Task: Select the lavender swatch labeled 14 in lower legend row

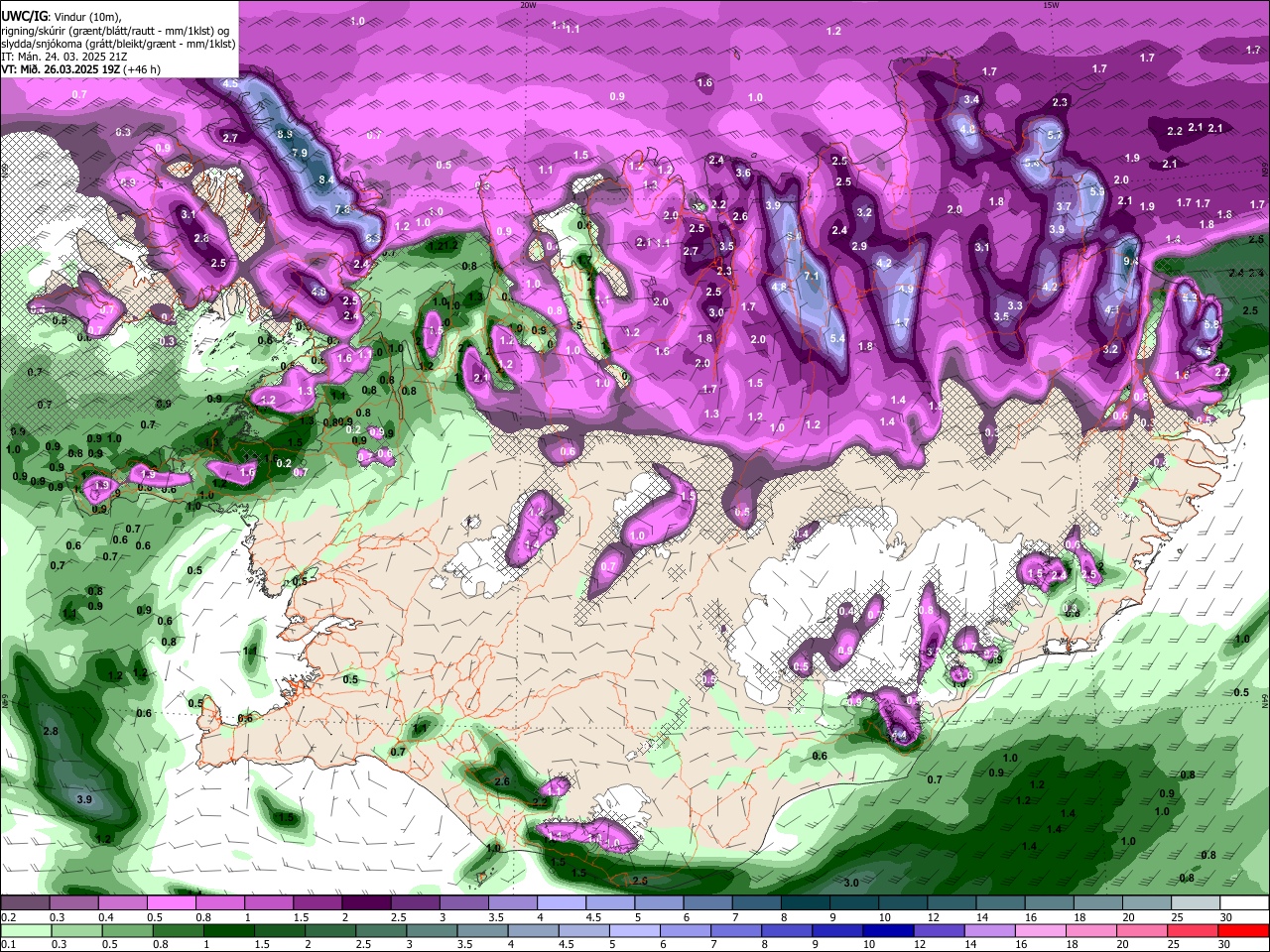Action: [x=989, y=930]
